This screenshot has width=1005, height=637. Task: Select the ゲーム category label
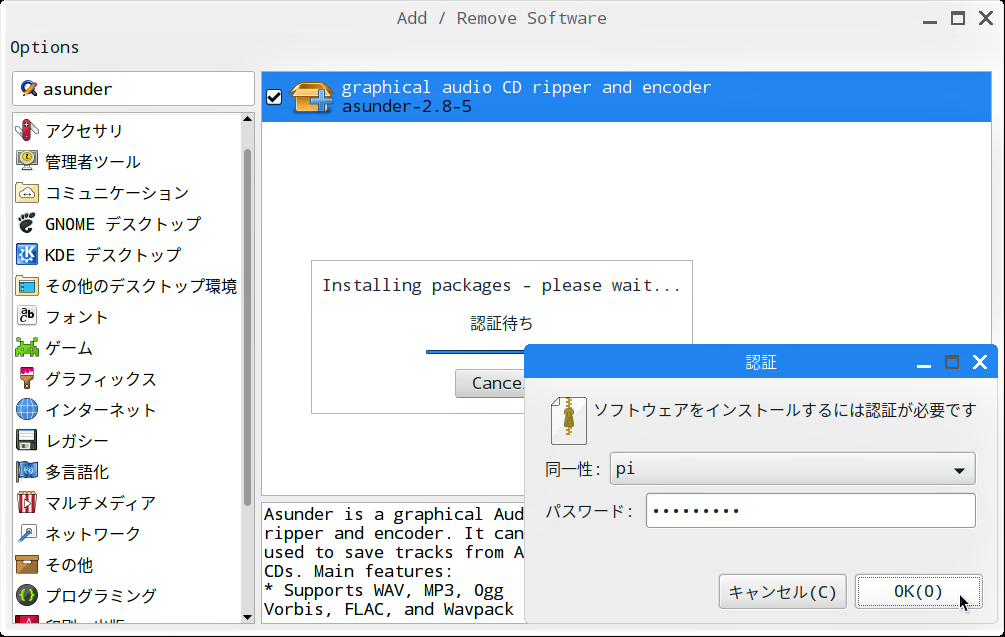[x=69, y=348]
